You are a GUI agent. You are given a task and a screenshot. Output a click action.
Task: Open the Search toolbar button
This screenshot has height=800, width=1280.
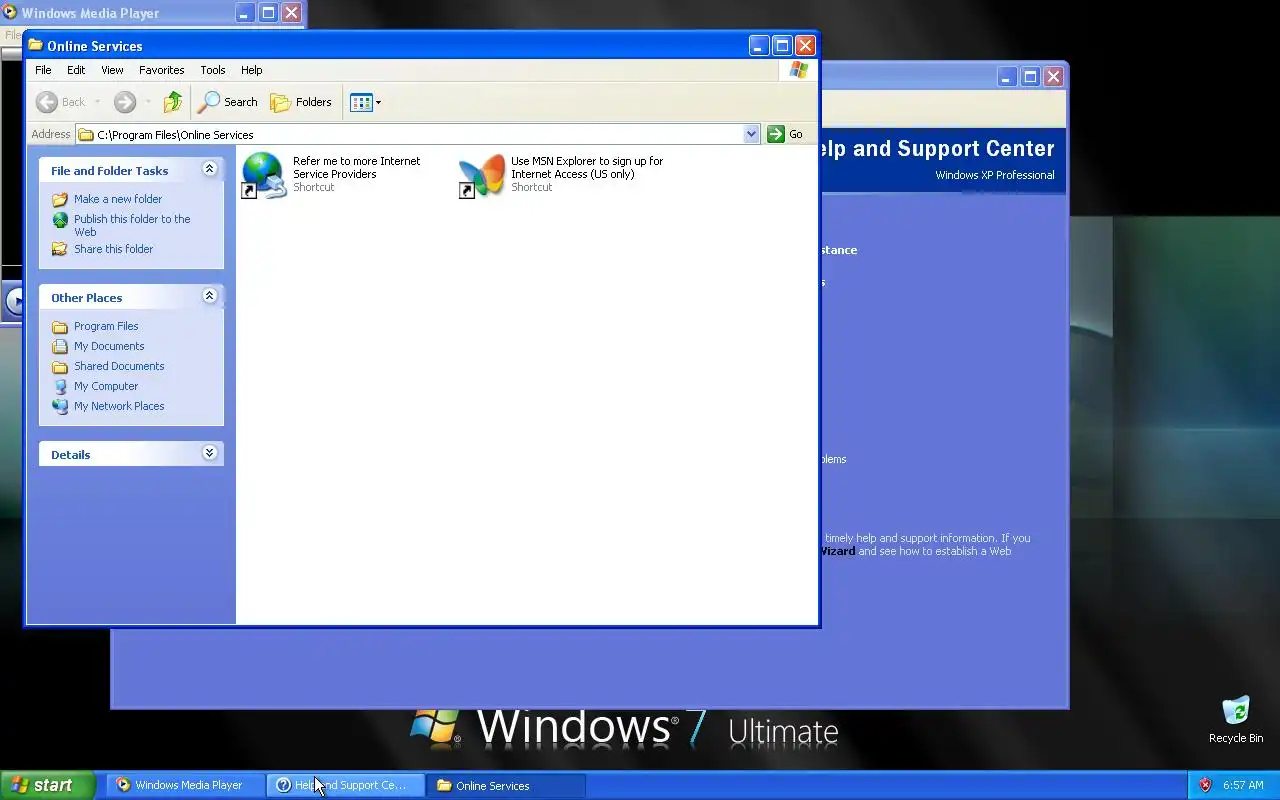click(228, 102)
